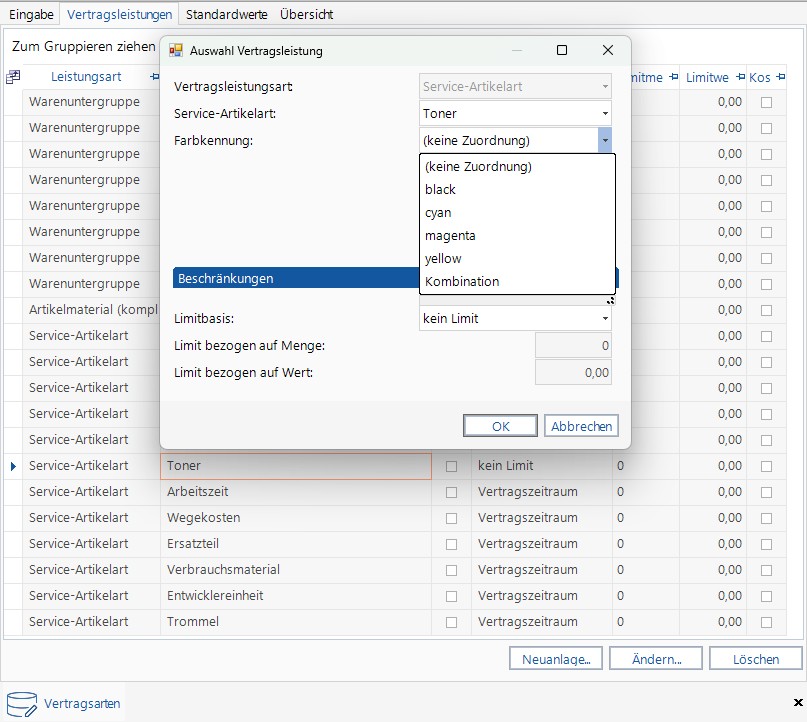Click the pin icon next to Kos header

[x=779, y=77]
